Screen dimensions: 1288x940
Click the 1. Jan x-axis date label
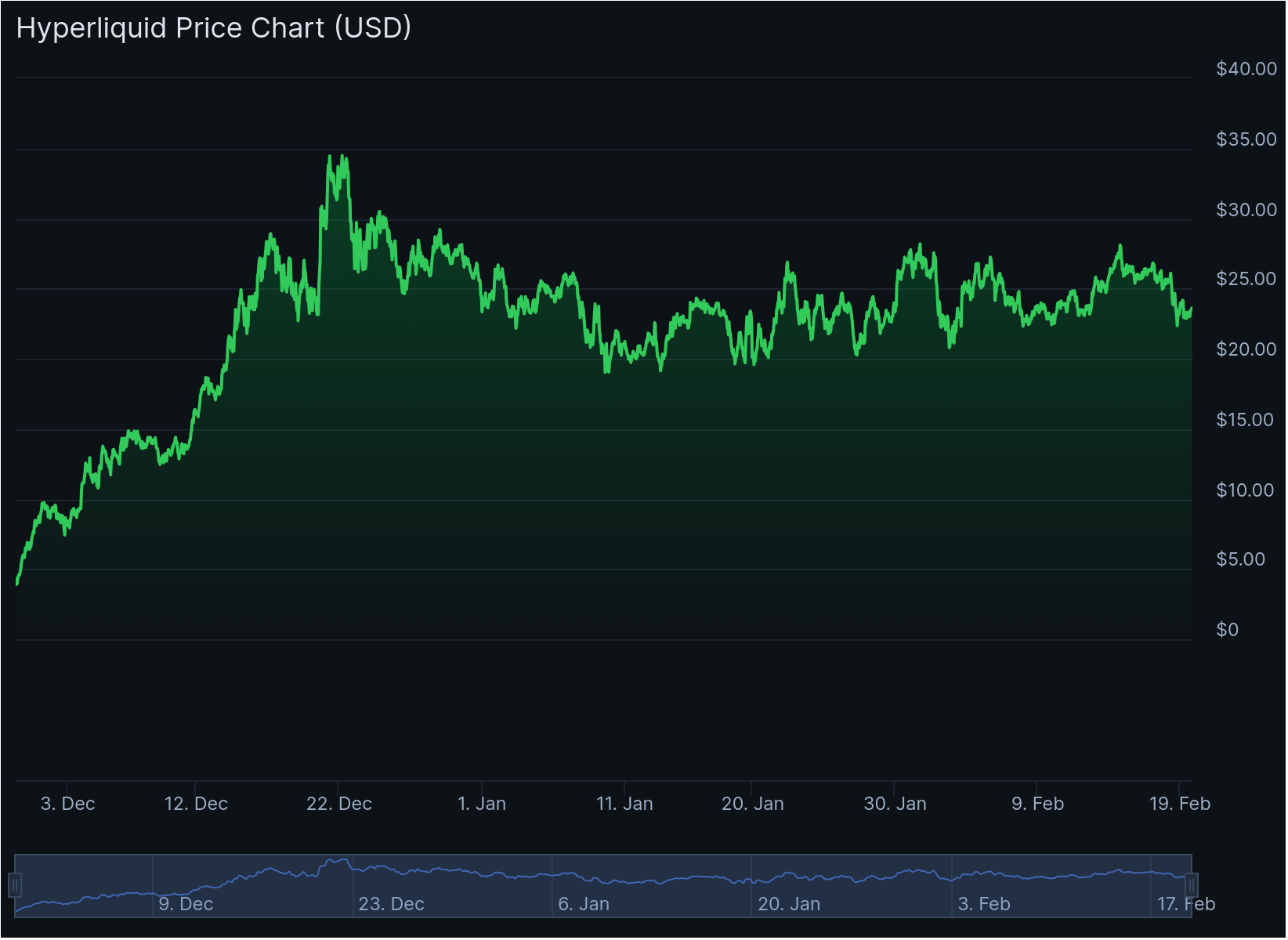pyautogui.click(x=482, y=804)
